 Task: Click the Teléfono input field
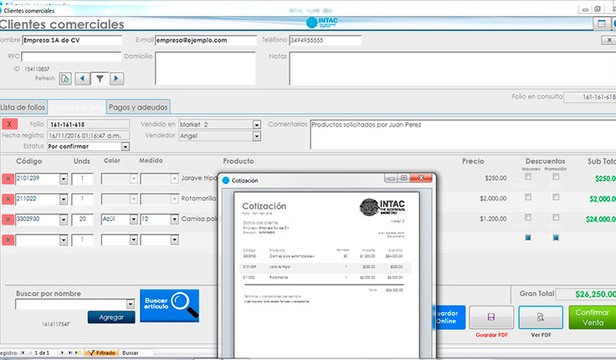pyautogui.click(x=325, y=40)
